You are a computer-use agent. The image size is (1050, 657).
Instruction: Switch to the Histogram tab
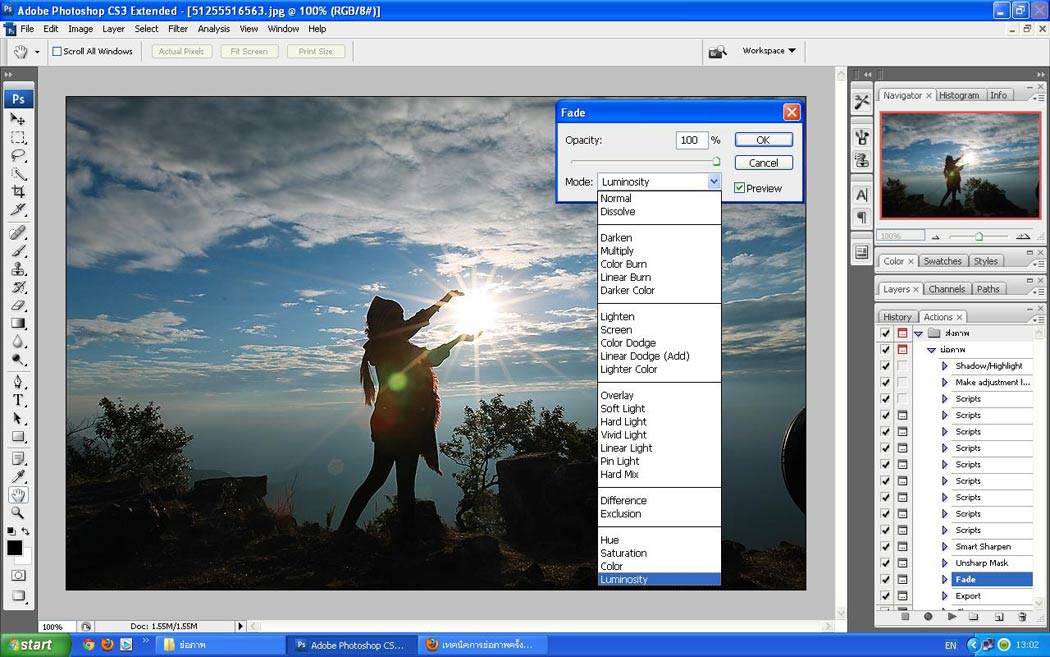coord(959,95)
